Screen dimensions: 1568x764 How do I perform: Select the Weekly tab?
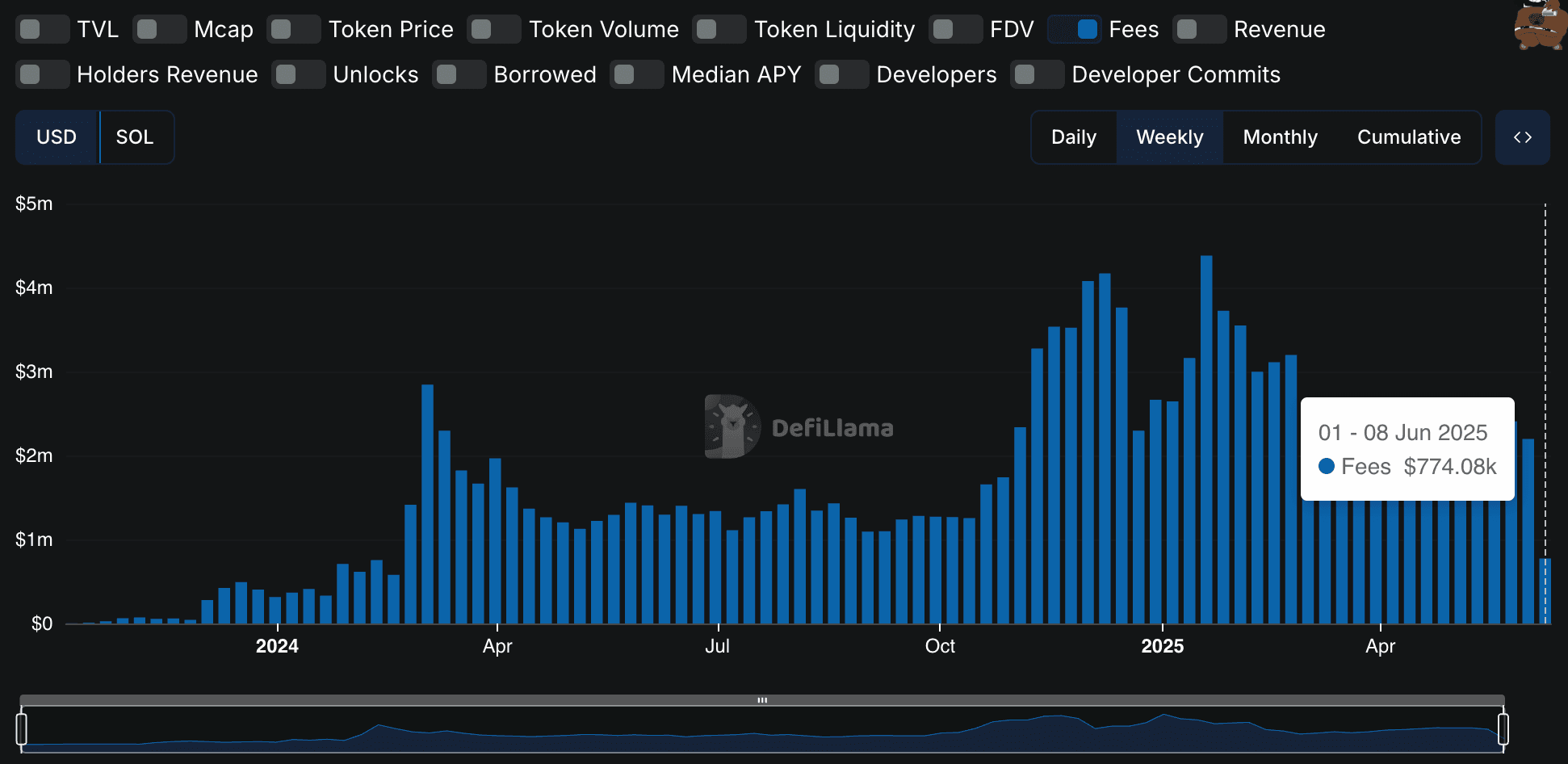[x=1170, y=137]
